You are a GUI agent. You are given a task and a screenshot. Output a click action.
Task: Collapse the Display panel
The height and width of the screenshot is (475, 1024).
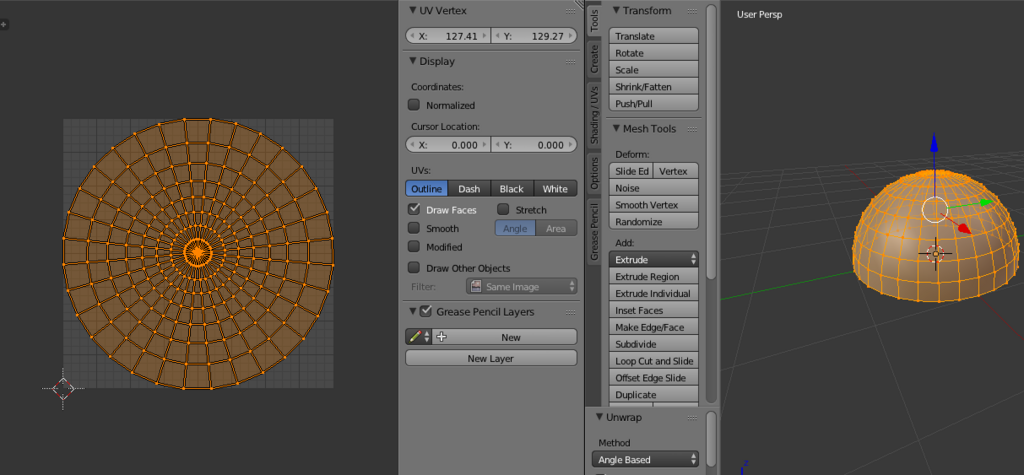pyautogui.click(x=413, y=61)
